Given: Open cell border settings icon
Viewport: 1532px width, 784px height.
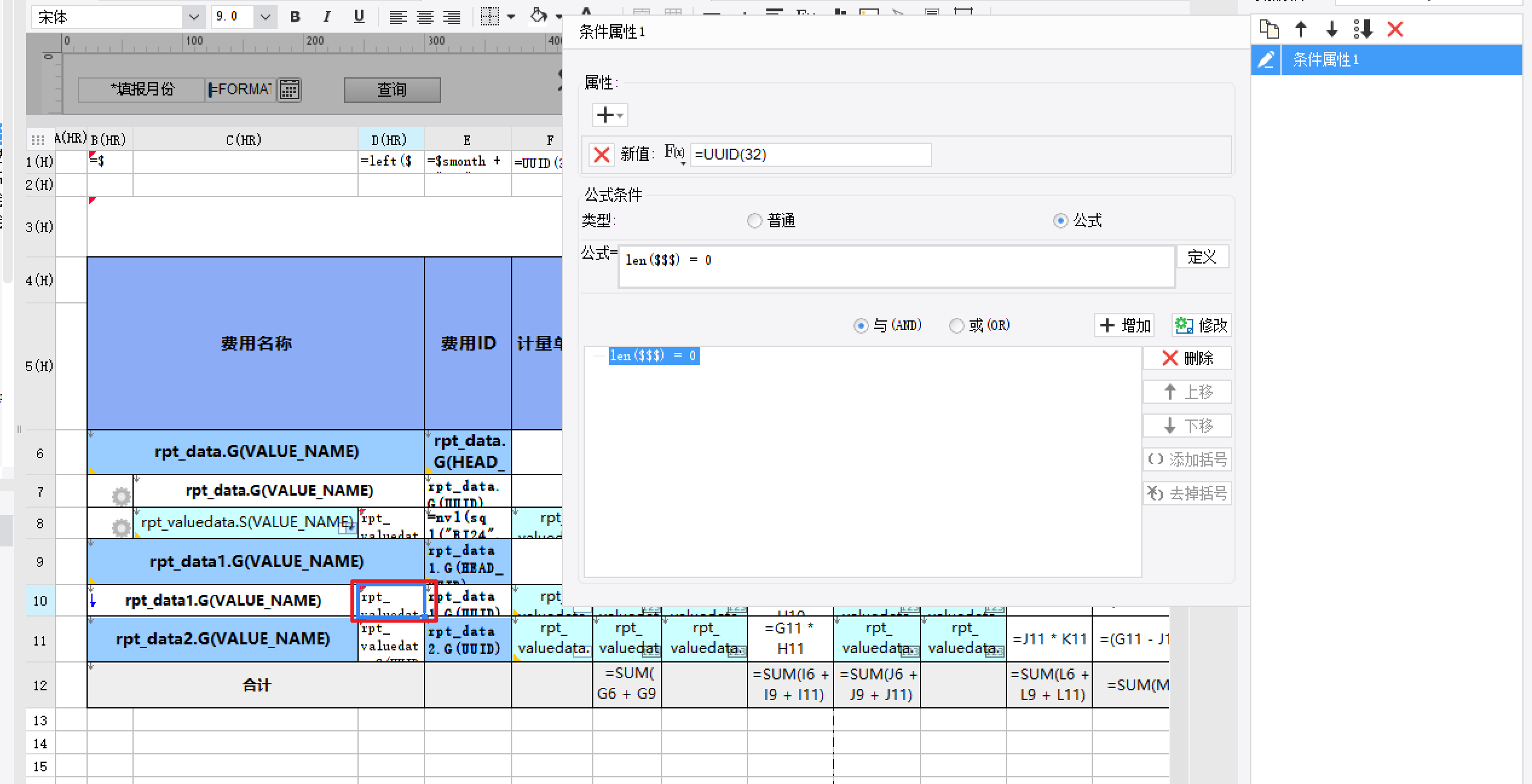Looking at the screenshot, I should 489,16.
